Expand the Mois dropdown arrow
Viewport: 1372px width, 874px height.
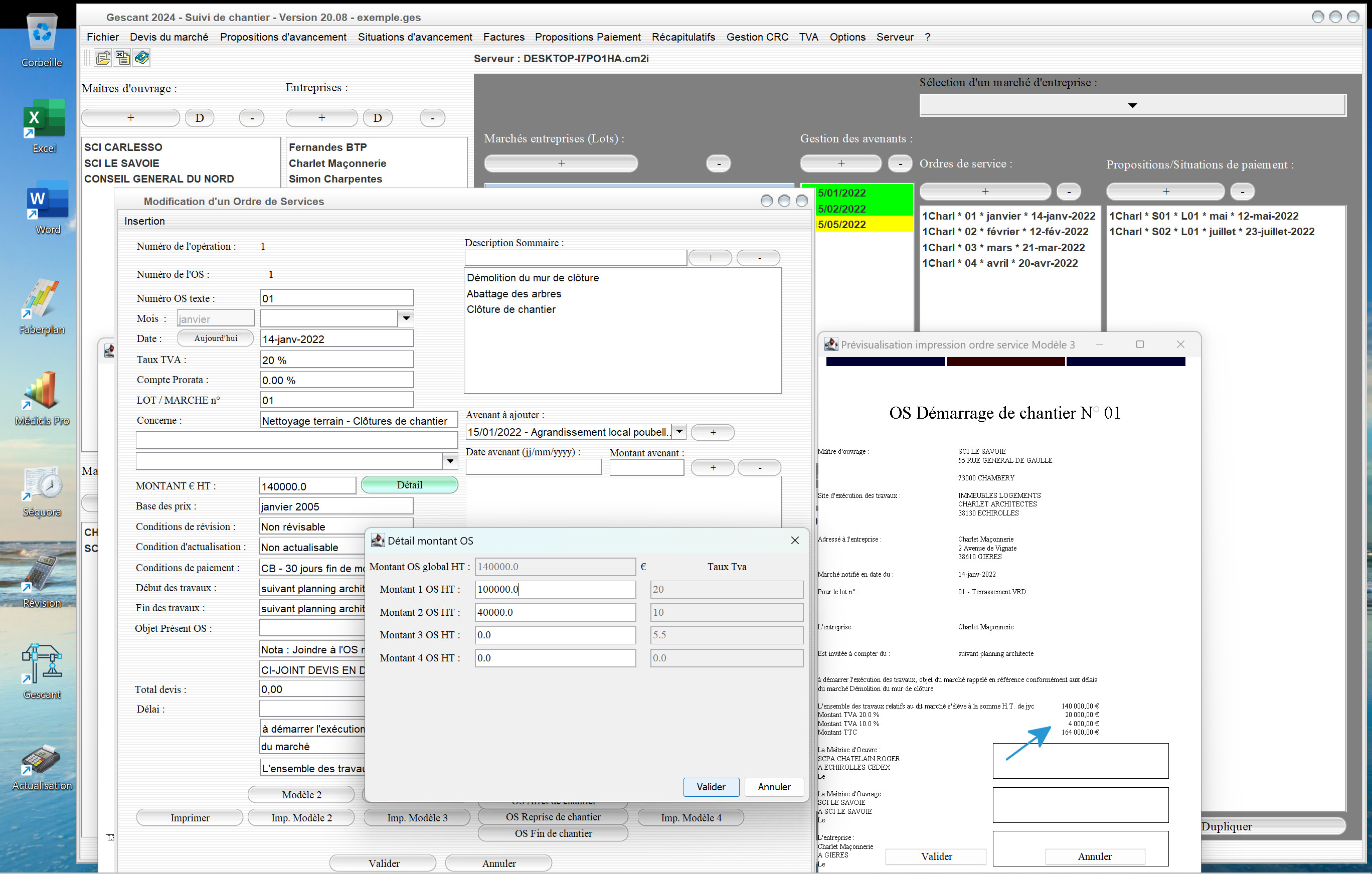406,318
